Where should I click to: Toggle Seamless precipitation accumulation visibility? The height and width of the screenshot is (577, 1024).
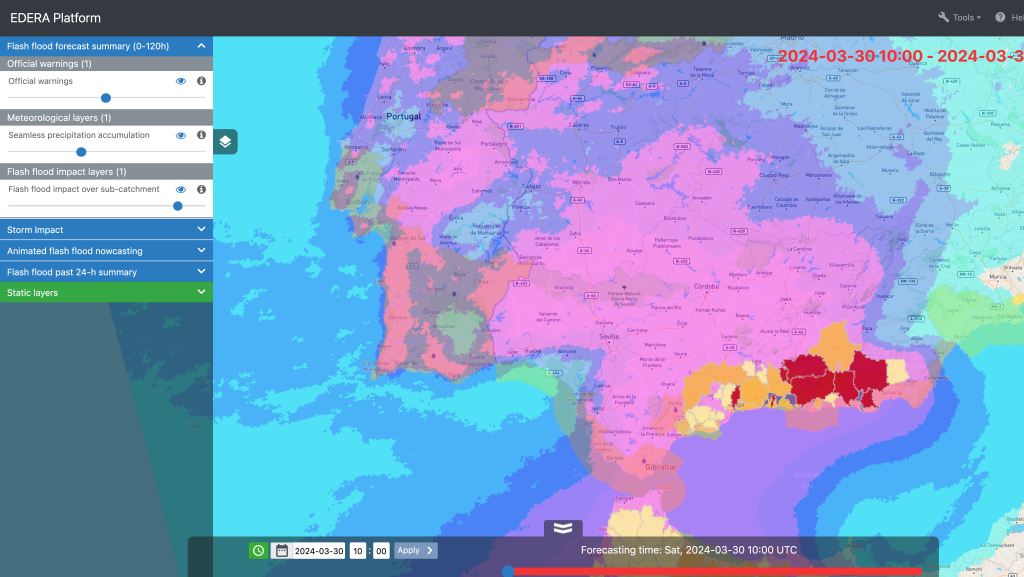(181, 135)
